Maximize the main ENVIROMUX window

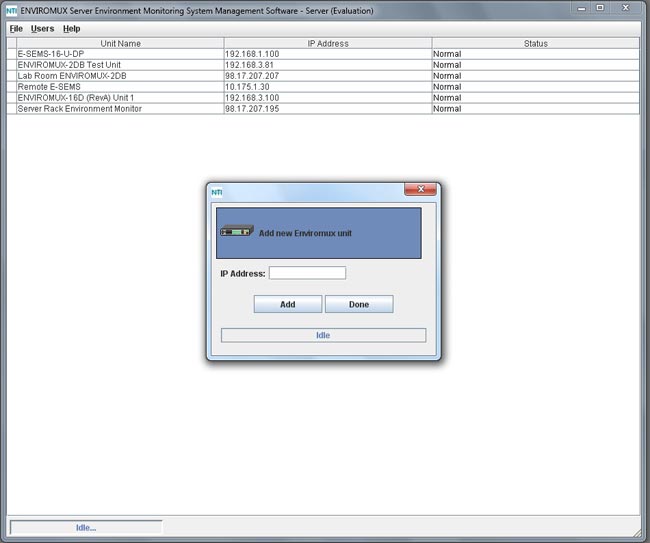tap(600, 7)
